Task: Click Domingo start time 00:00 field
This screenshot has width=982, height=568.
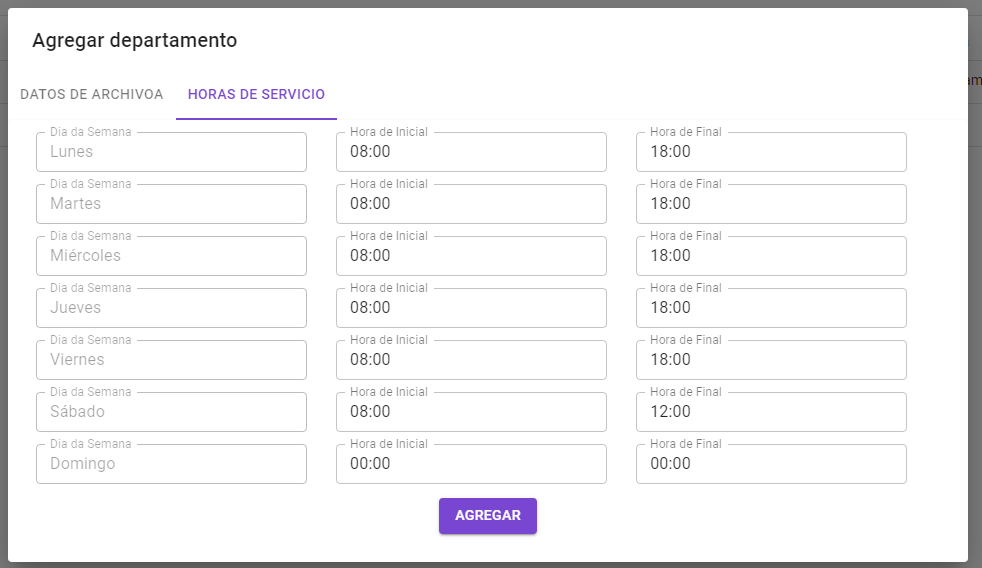Action: 471,463
